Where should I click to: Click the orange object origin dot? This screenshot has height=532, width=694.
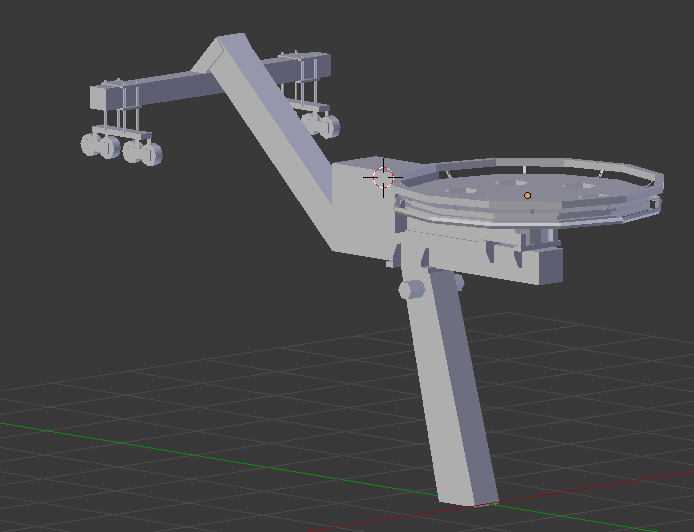pyautogui.click(x=528, y=195)
